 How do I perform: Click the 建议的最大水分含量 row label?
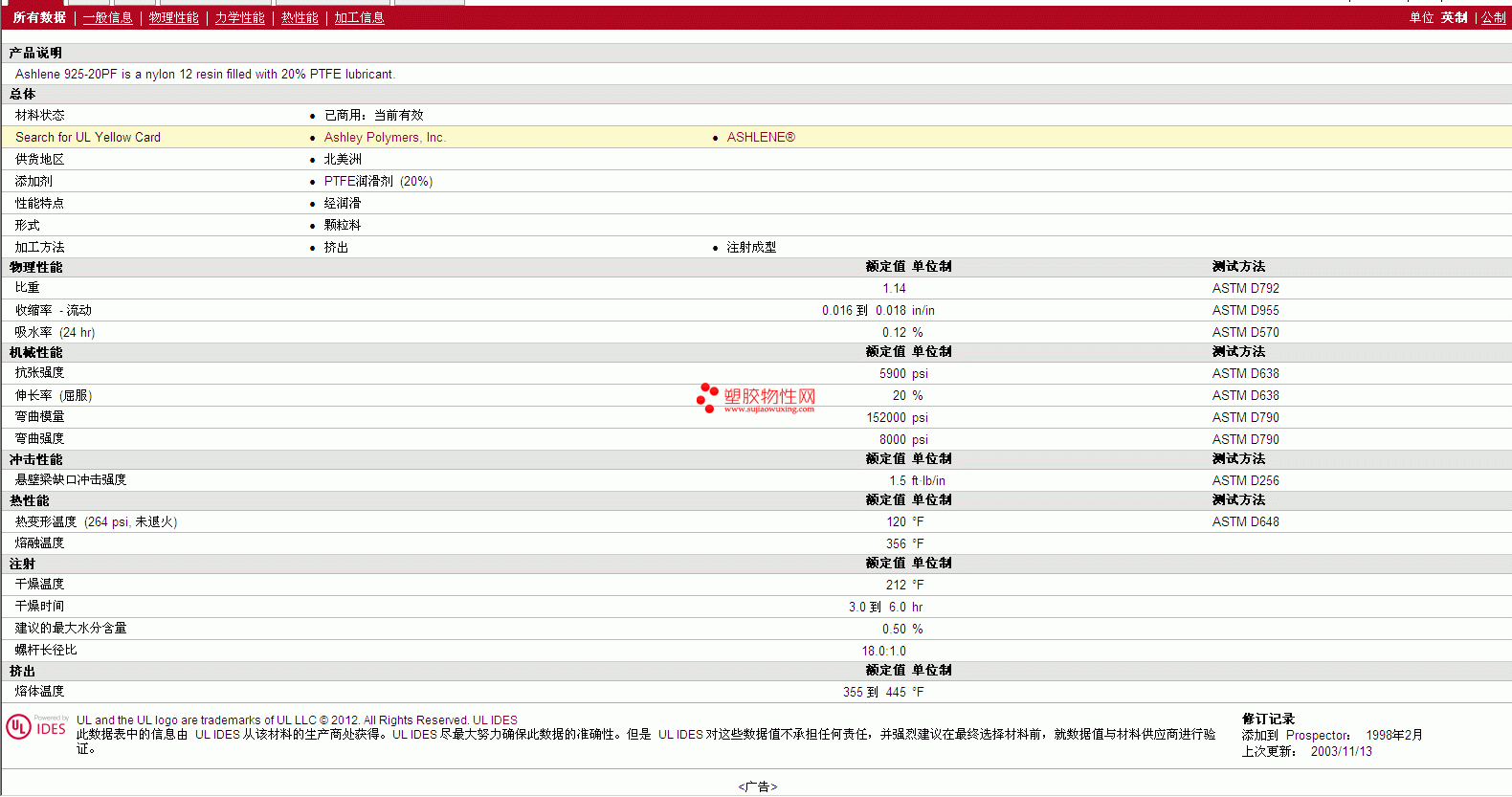(x=71, y=629)
